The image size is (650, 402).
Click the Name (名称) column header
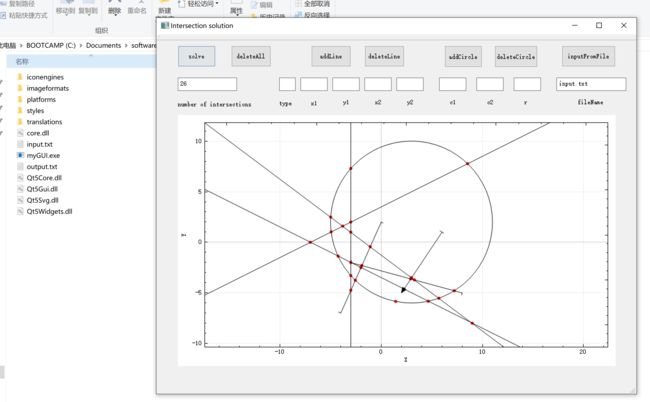point(22,61)
